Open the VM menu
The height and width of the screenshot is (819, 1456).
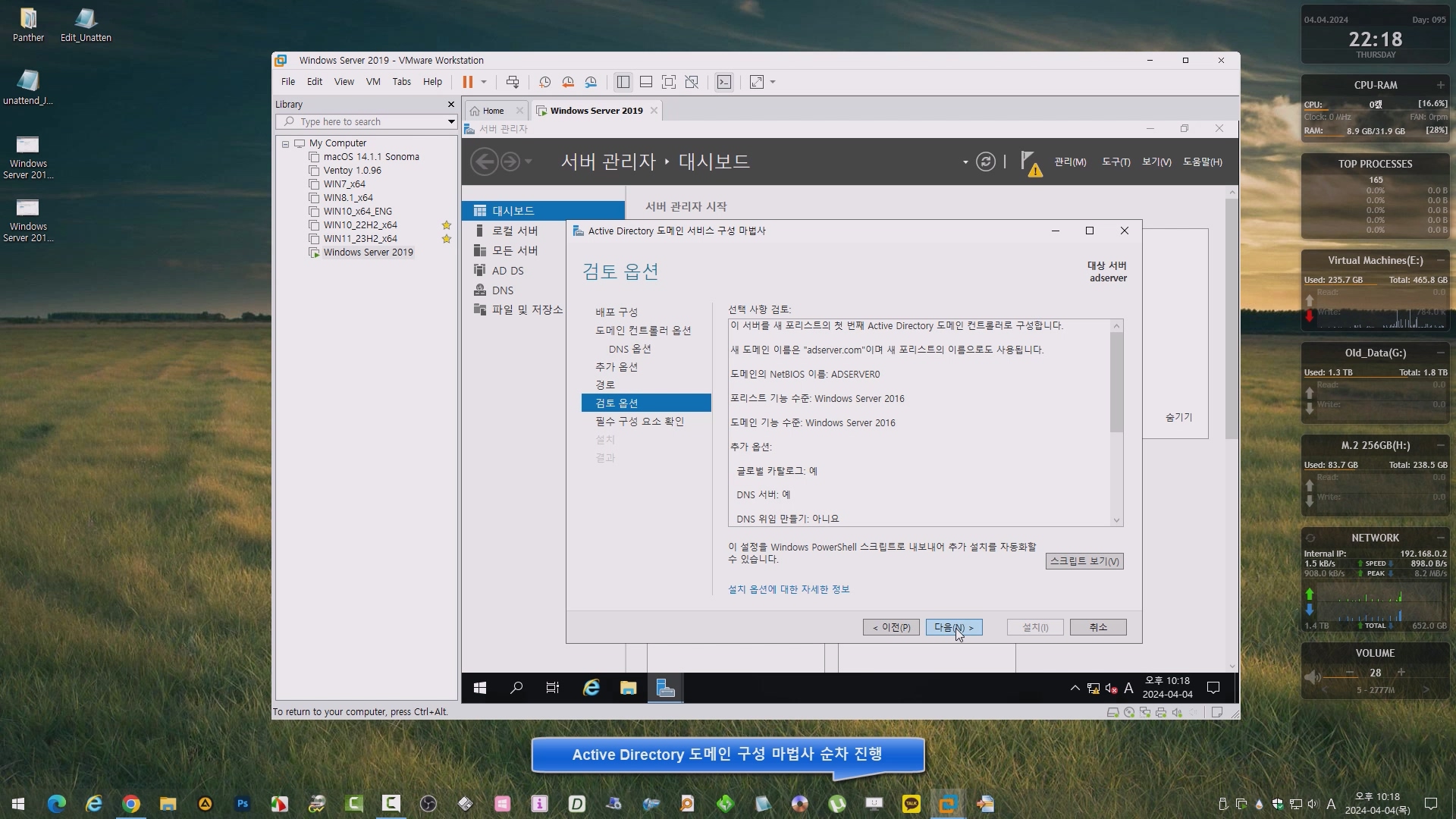point(373,82)
